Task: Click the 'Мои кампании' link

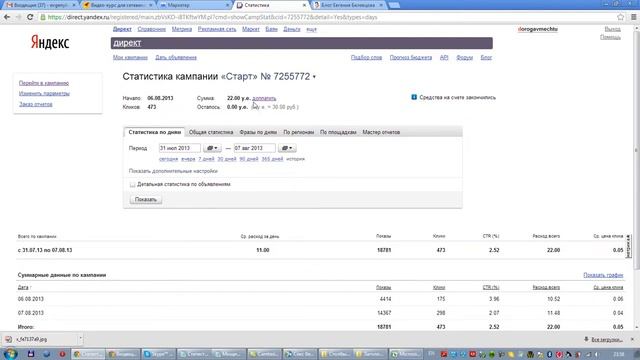Action: pos(130,58)
